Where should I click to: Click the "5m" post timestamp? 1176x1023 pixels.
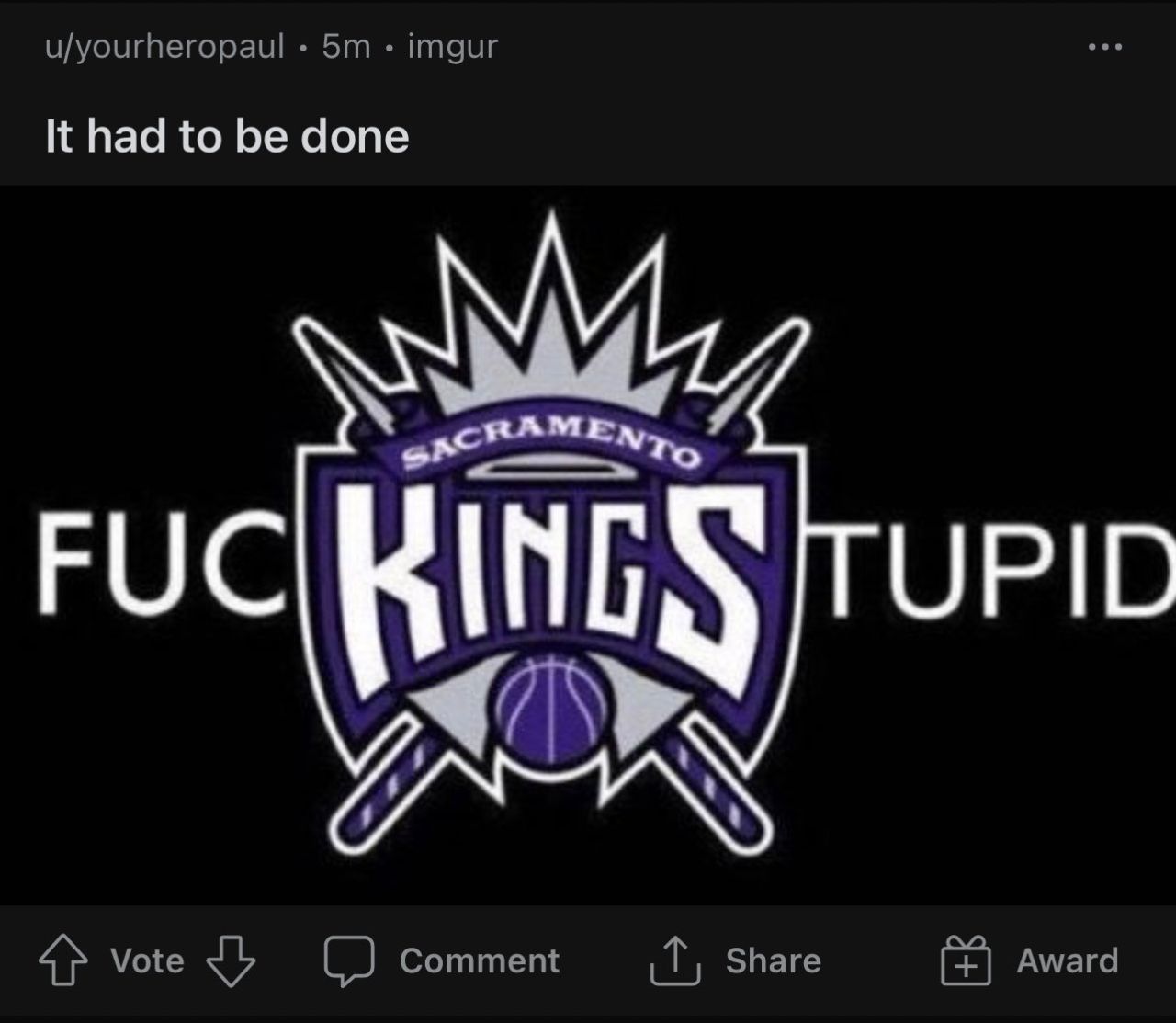[x=346, y=47]
